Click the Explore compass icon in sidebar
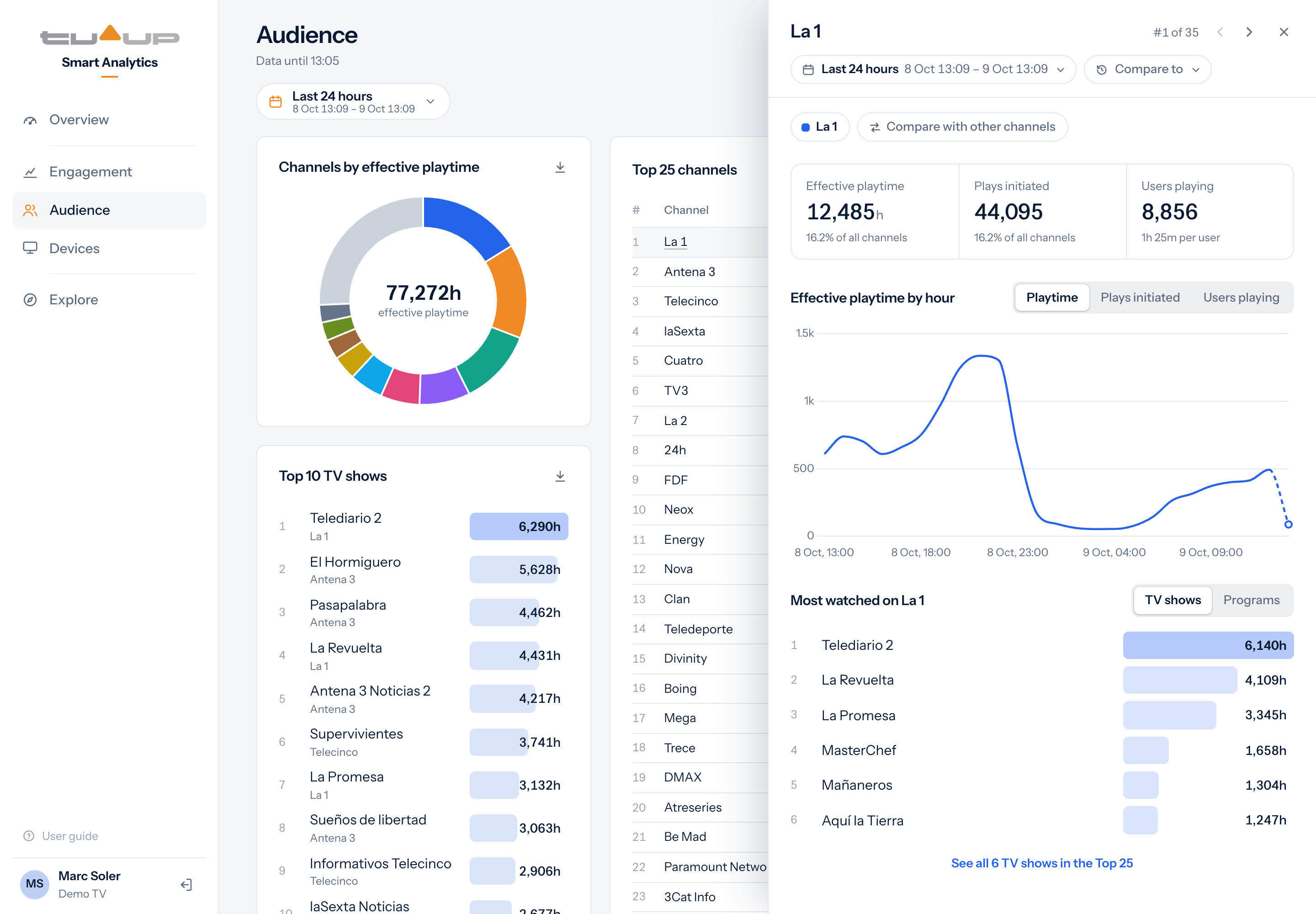This screenshot has height=914, width=1316. [x=30, y=299]
